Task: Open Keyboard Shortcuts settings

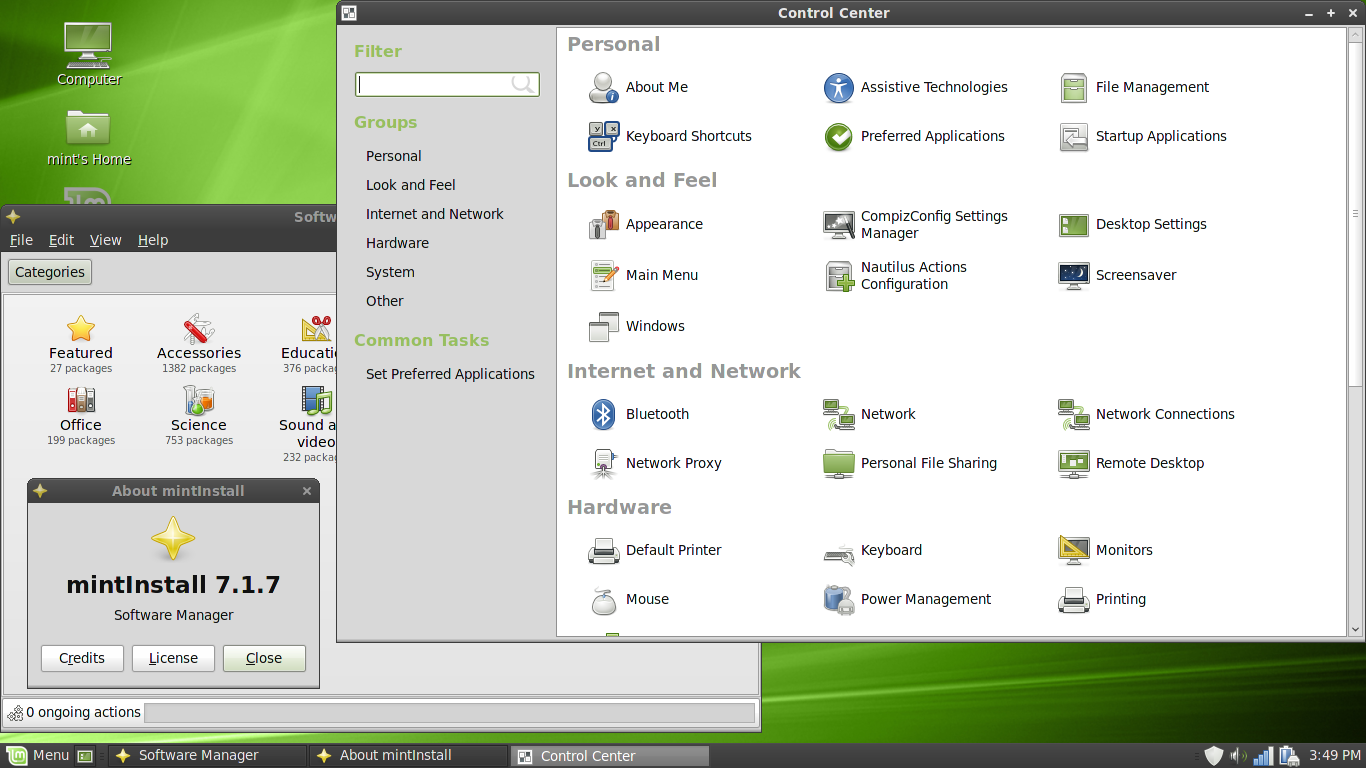Action: click(x=670, y=136)
